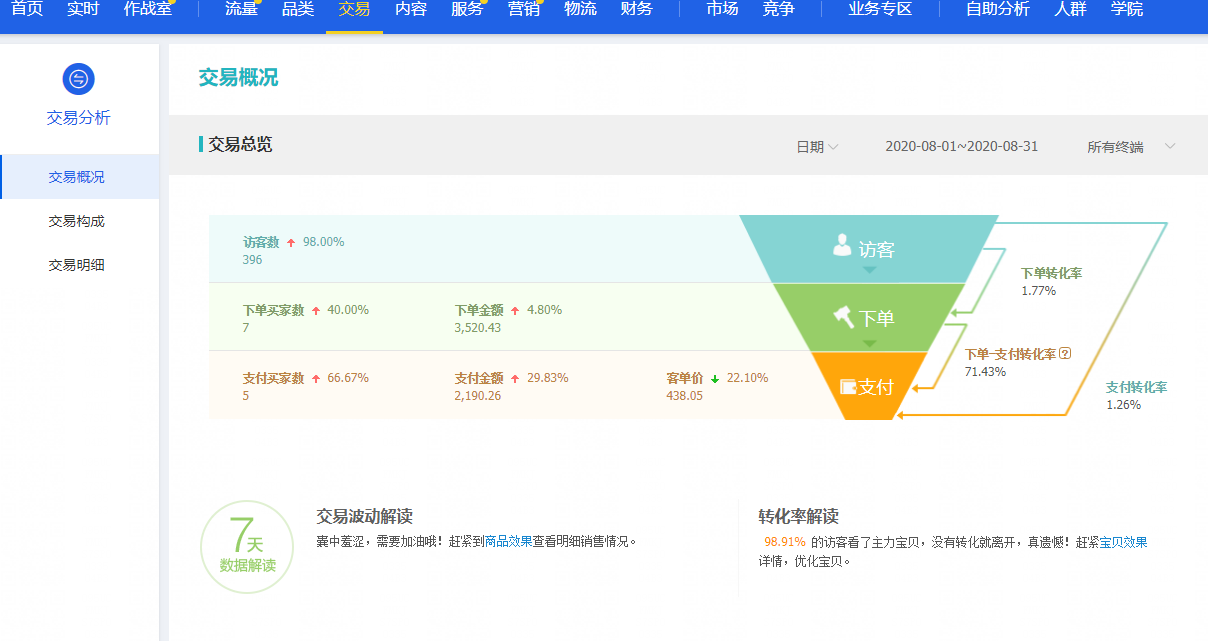The image size is (1208, 641).
Task: Select the 交易 tab in top navigation
Action: click(x=354, y=10)
